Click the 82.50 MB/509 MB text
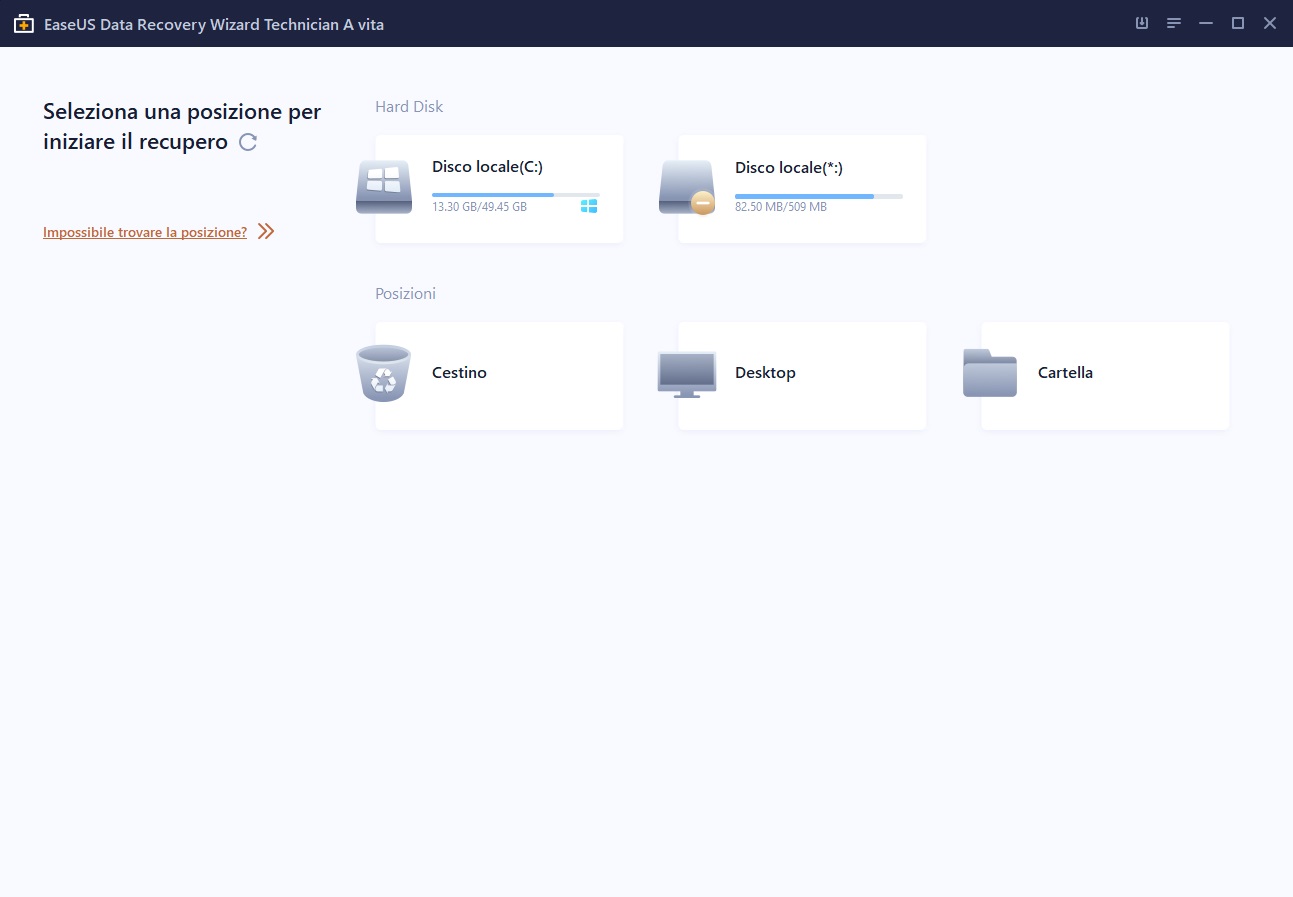1293x897 pixels. pyautogui.click(x=781, y=207)
